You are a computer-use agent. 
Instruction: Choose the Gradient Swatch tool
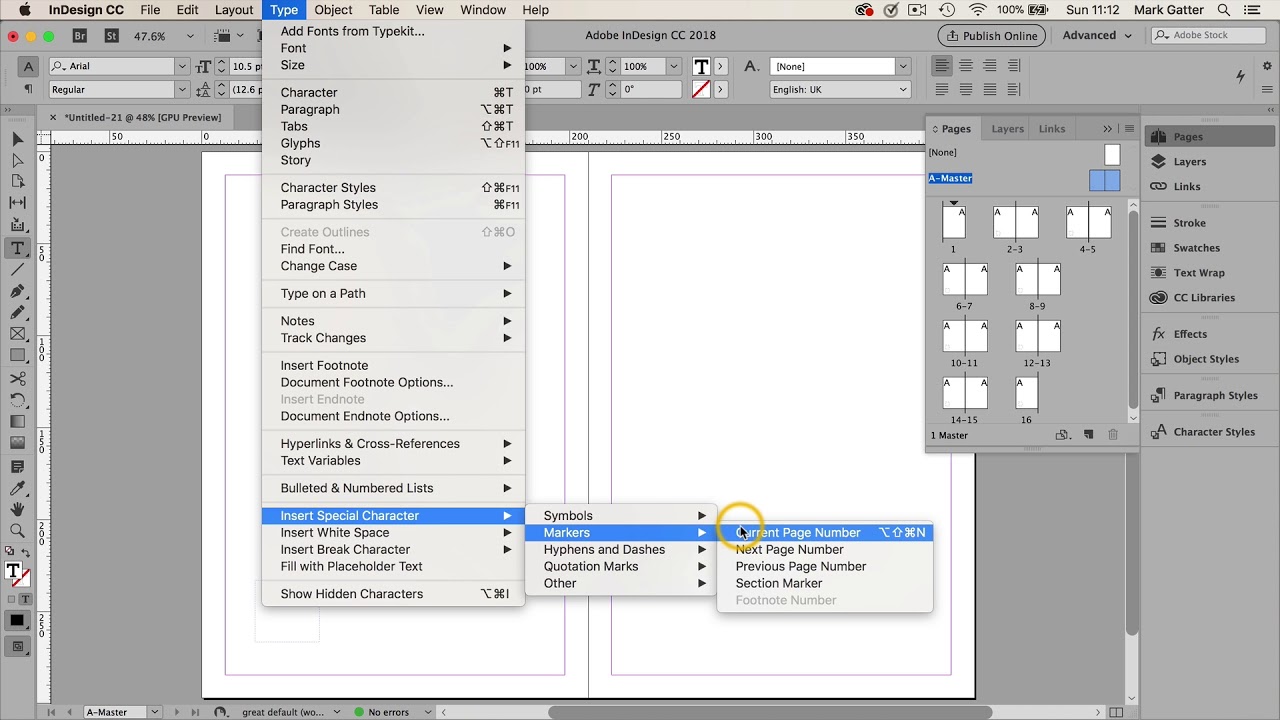click(17, 422)
